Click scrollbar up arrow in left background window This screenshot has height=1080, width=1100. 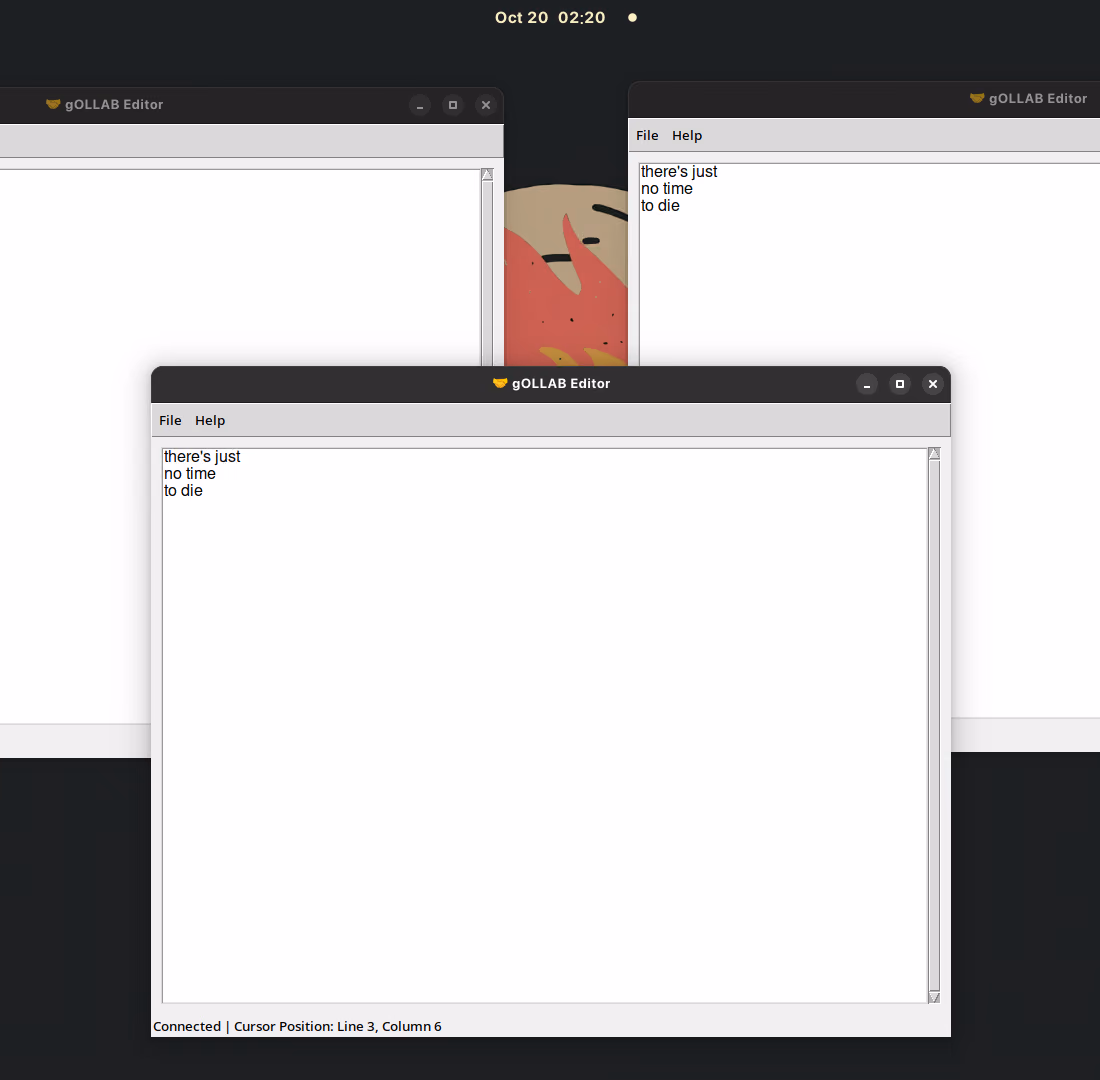click(488, 175)
